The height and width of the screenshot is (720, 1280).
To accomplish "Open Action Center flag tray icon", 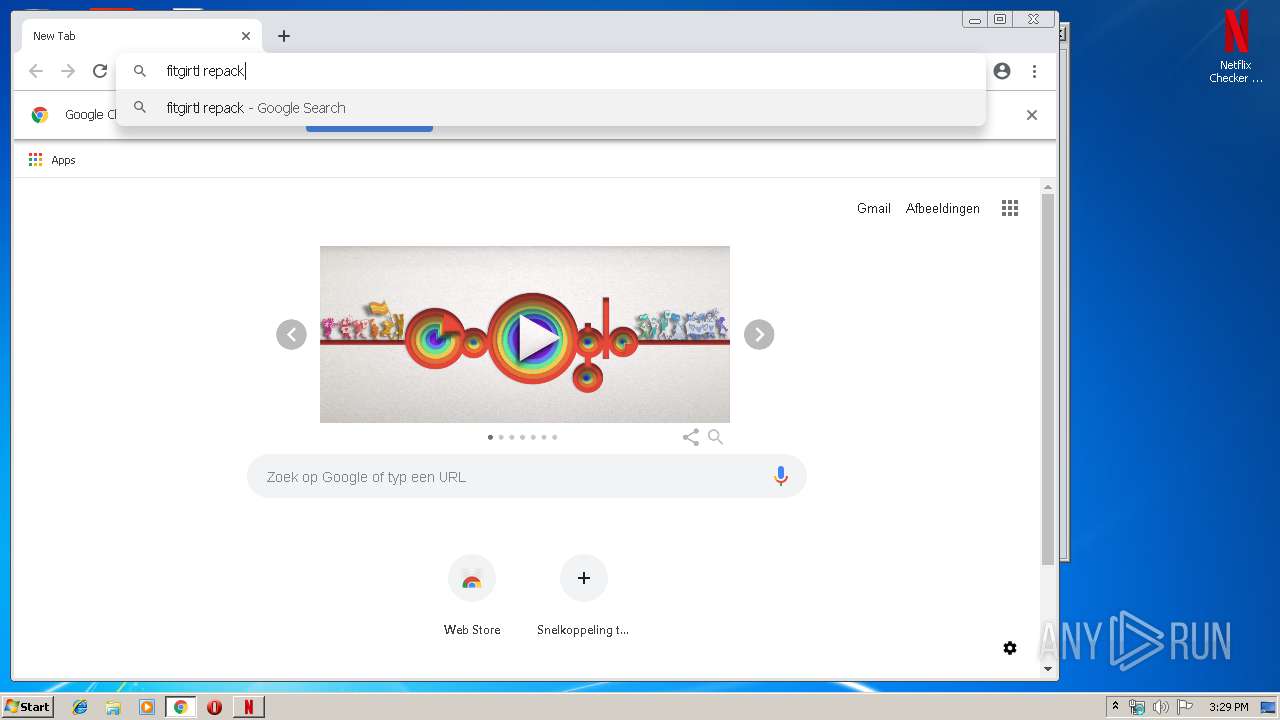I will [x=1185, y=707].
